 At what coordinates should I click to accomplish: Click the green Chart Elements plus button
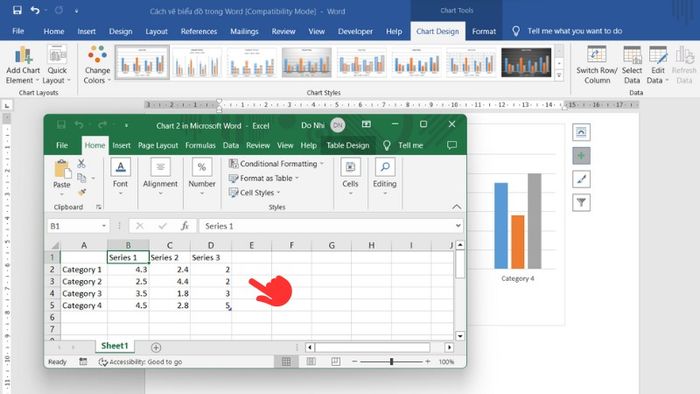[581, 155]
